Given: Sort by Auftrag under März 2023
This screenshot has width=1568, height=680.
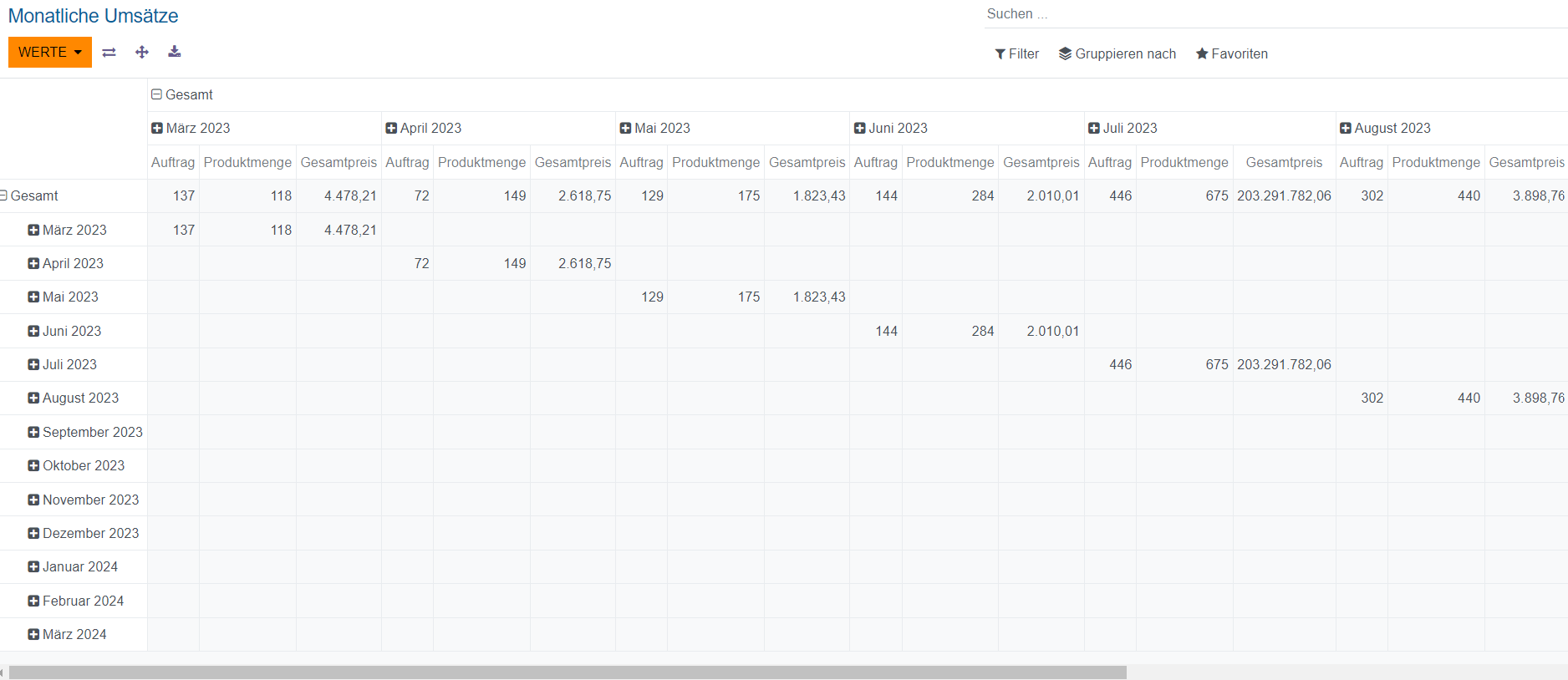Looking at the screenshot, I should (173, 162).
